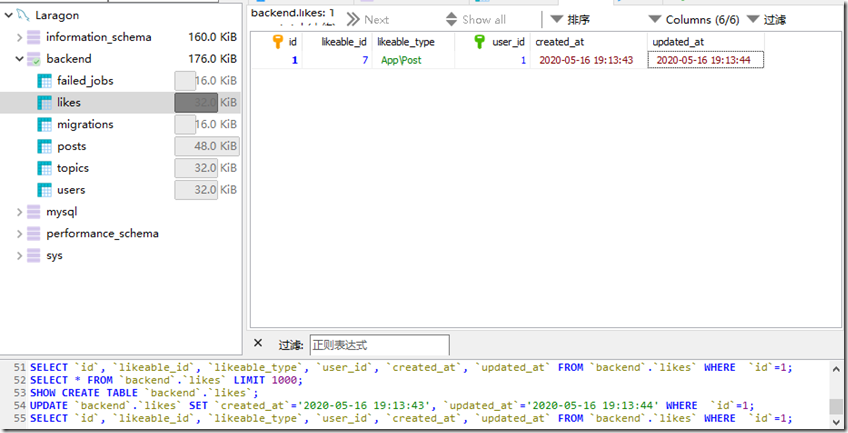Click Show all rows button
This screenshot has height=433, width=848.
coord(476,20)
